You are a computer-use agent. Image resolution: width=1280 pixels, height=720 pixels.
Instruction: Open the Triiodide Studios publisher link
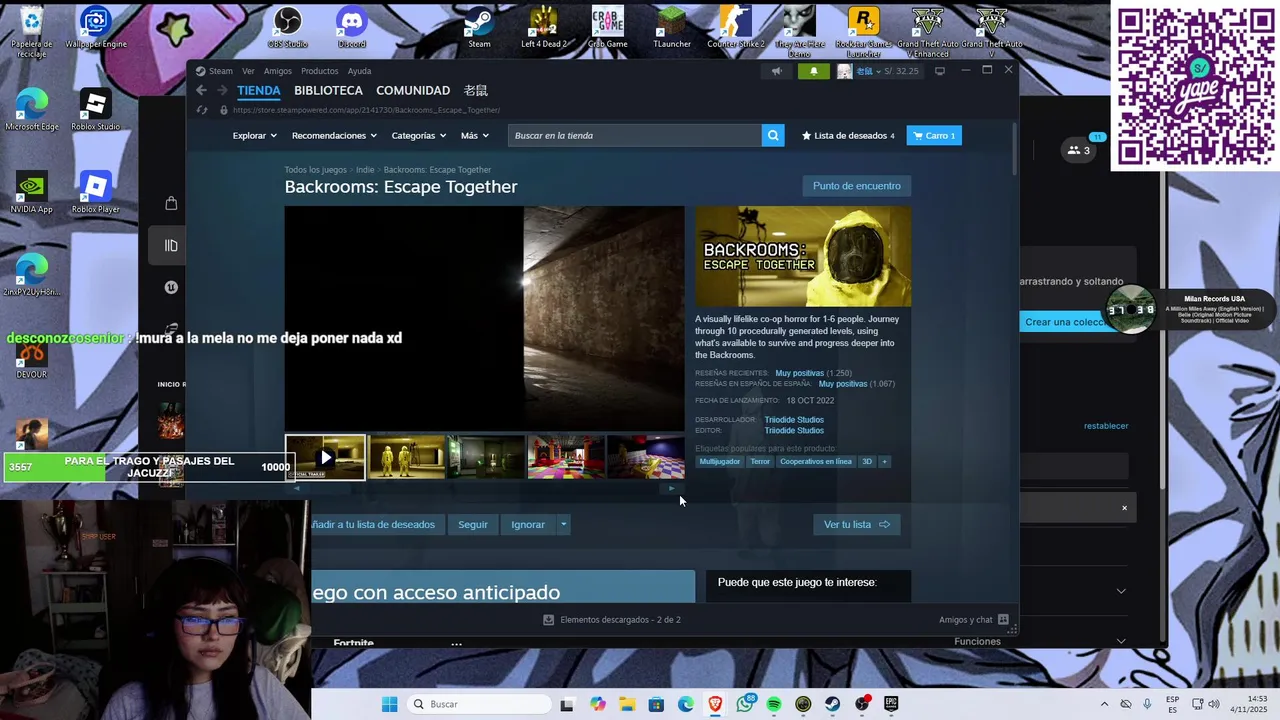[794, 430]
